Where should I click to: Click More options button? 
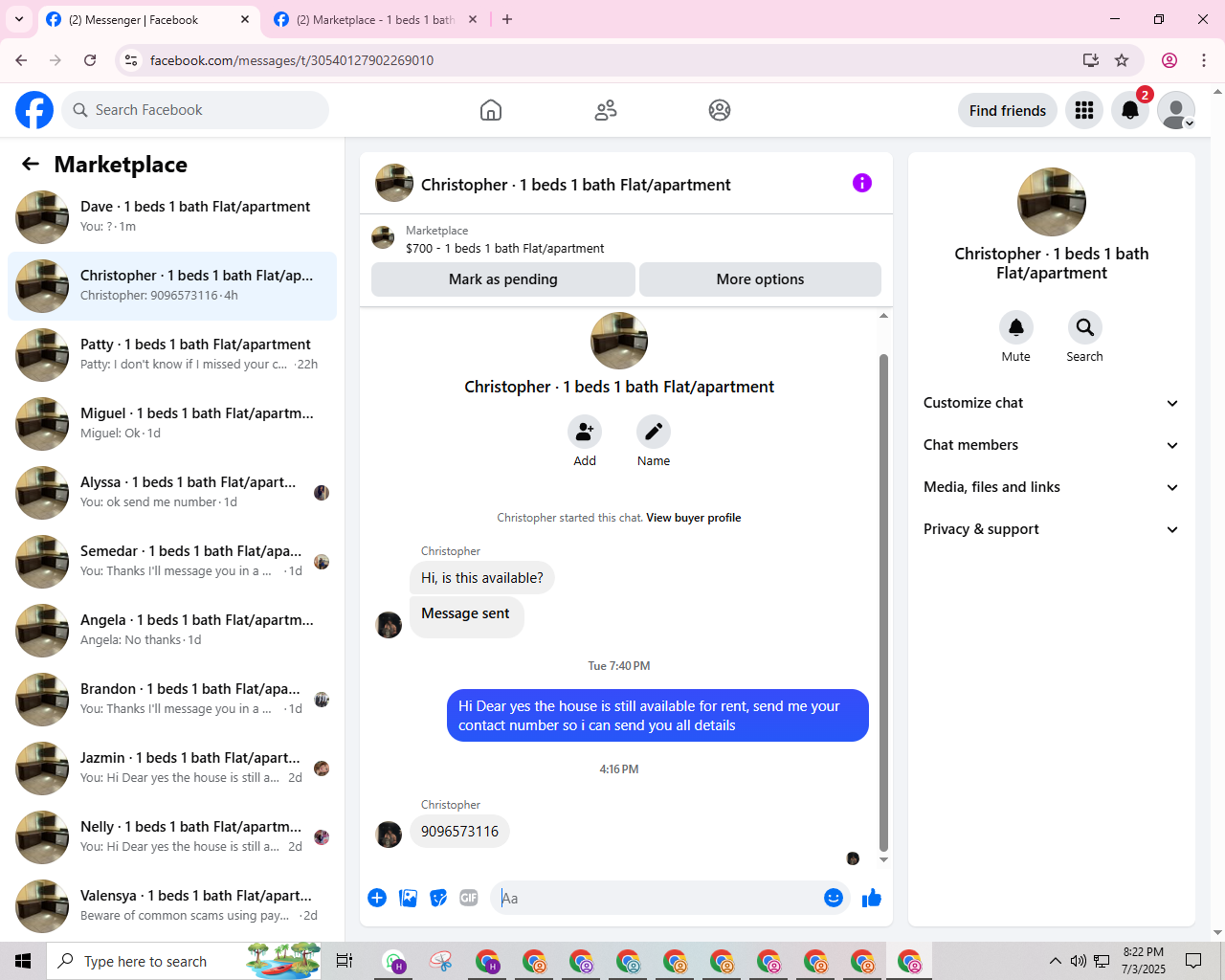point(761,279)
